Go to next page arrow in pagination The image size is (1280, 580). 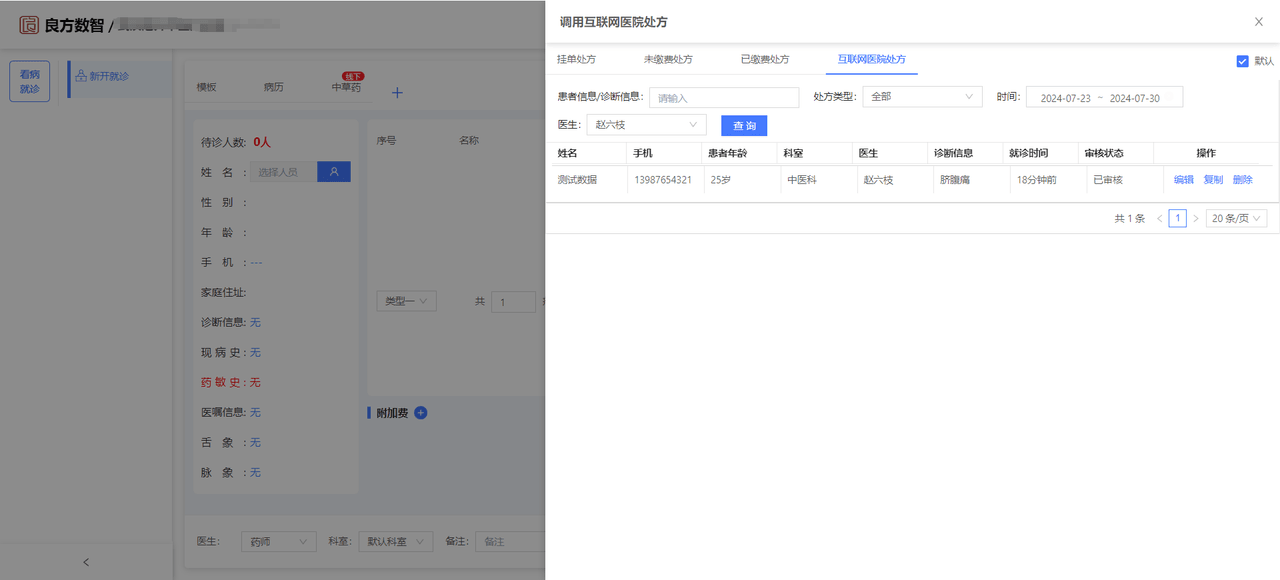coord(1195,218)
